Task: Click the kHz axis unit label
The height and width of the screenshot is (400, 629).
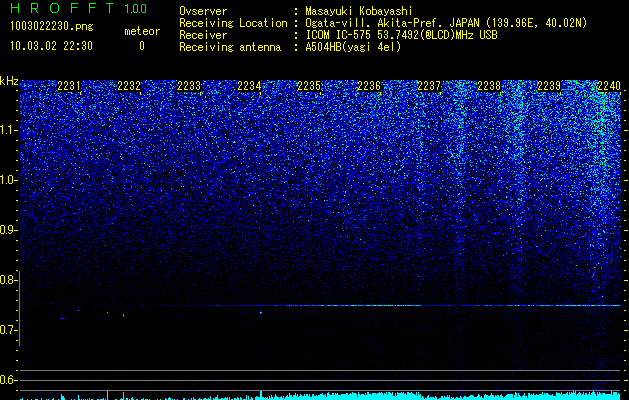Action: (9, 81)
